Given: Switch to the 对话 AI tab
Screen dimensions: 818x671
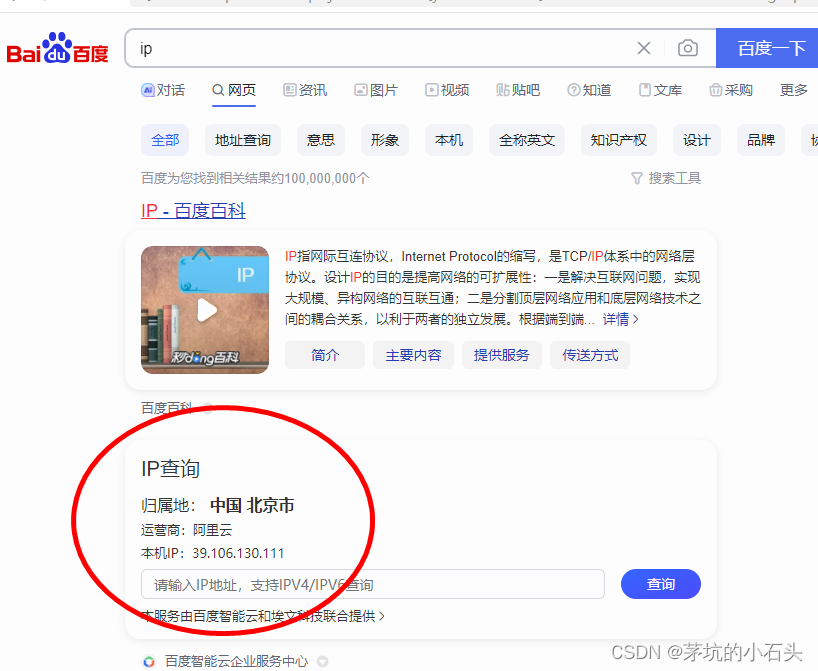Looking at the screenshot, I should [163, 90].
